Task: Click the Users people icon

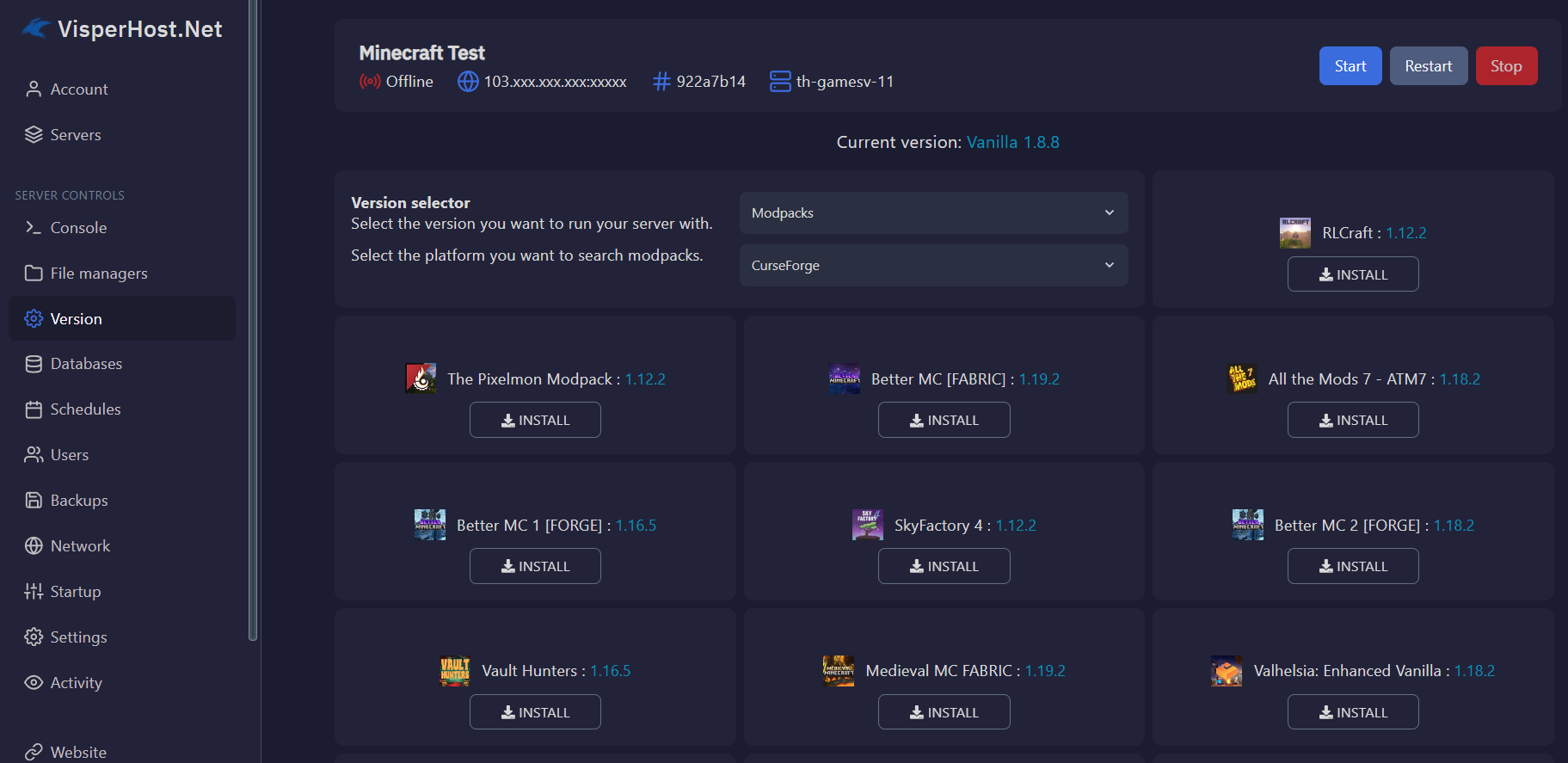Action: [x=34, y=455]
